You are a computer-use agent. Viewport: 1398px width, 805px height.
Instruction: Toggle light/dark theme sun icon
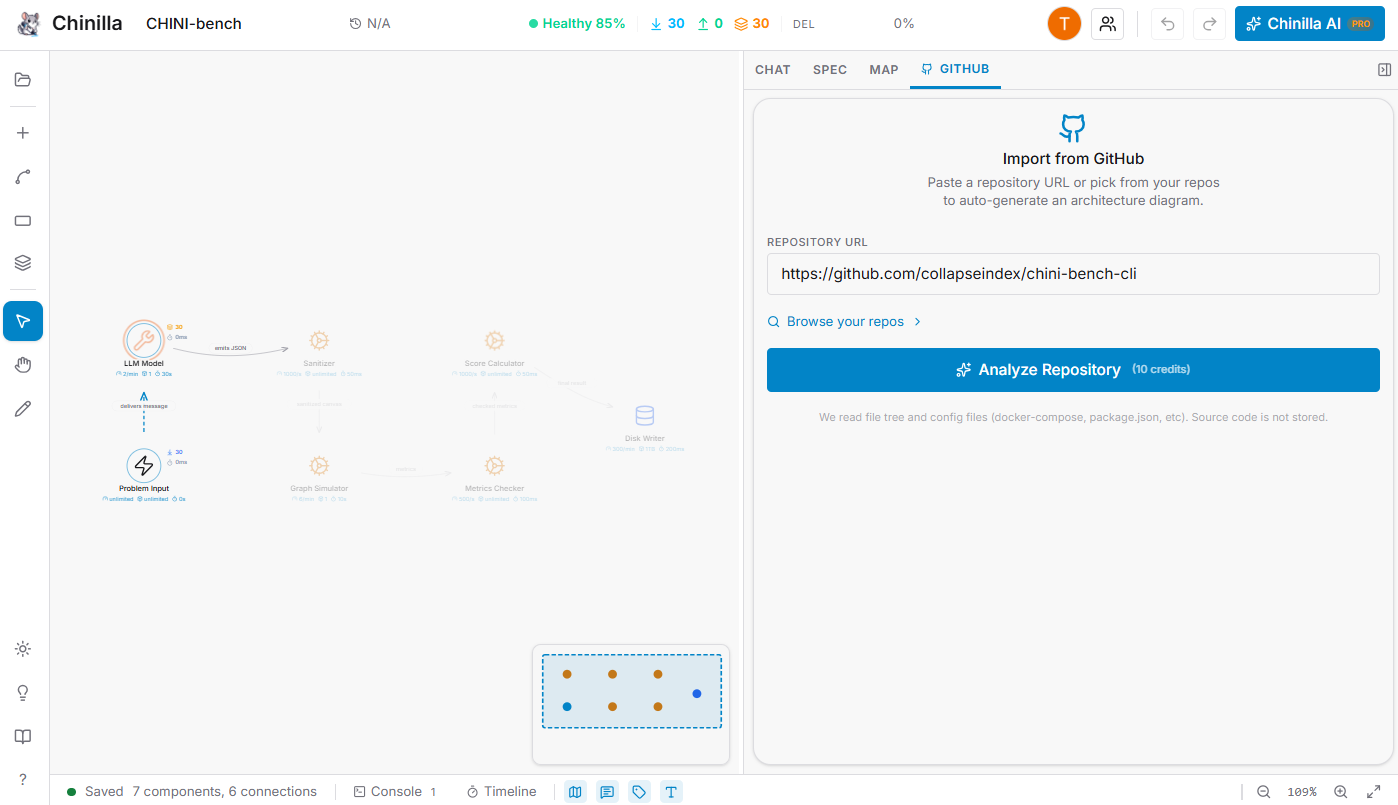click(x=23, y=649)
